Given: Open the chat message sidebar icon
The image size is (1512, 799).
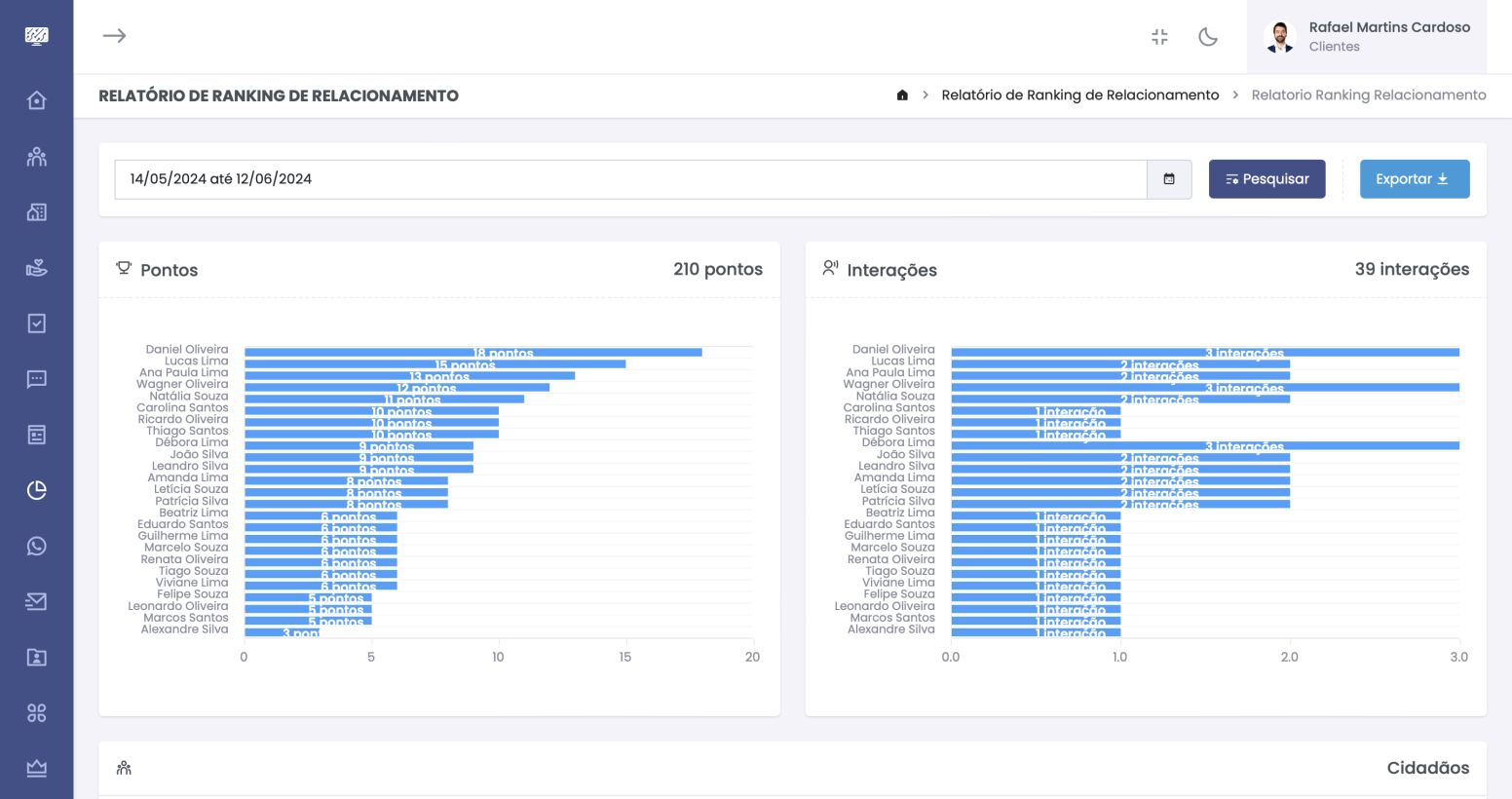Looking at the screenshot, I should pyautogui.click(x=36, y=379).
